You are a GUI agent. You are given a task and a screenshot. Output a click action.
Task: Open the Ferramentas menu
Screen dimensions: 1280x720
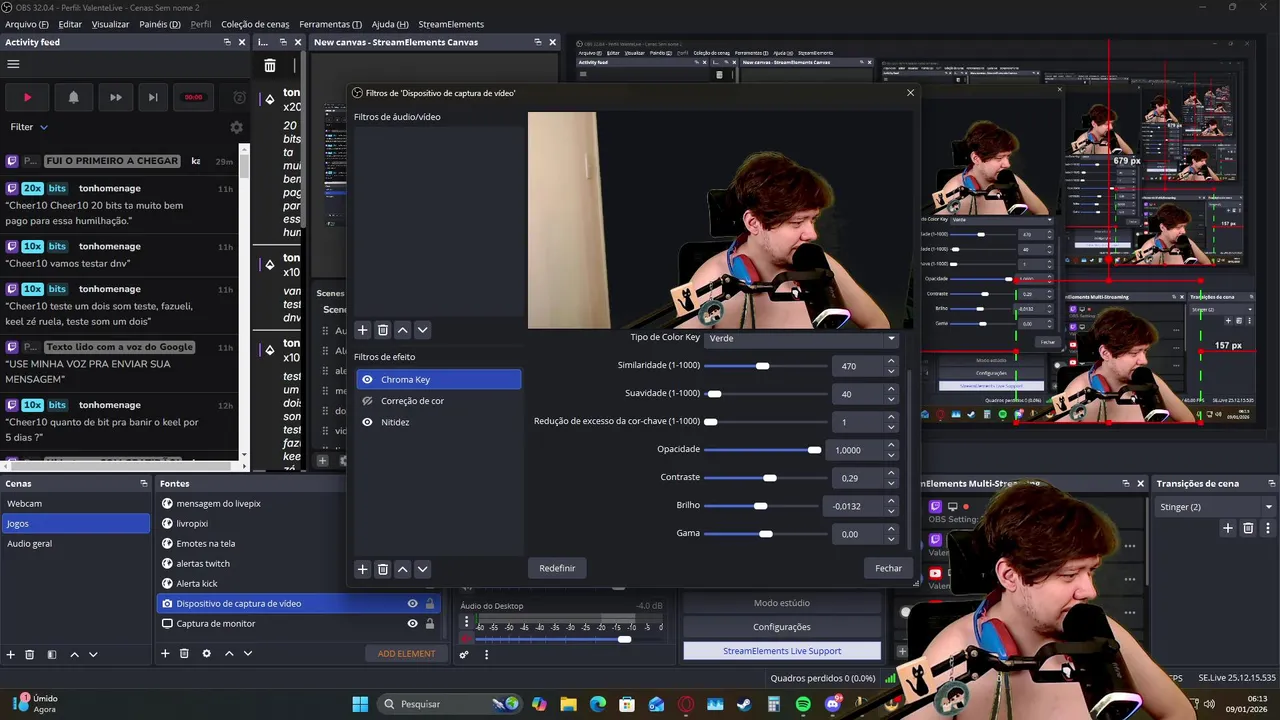tap(331, 24)
